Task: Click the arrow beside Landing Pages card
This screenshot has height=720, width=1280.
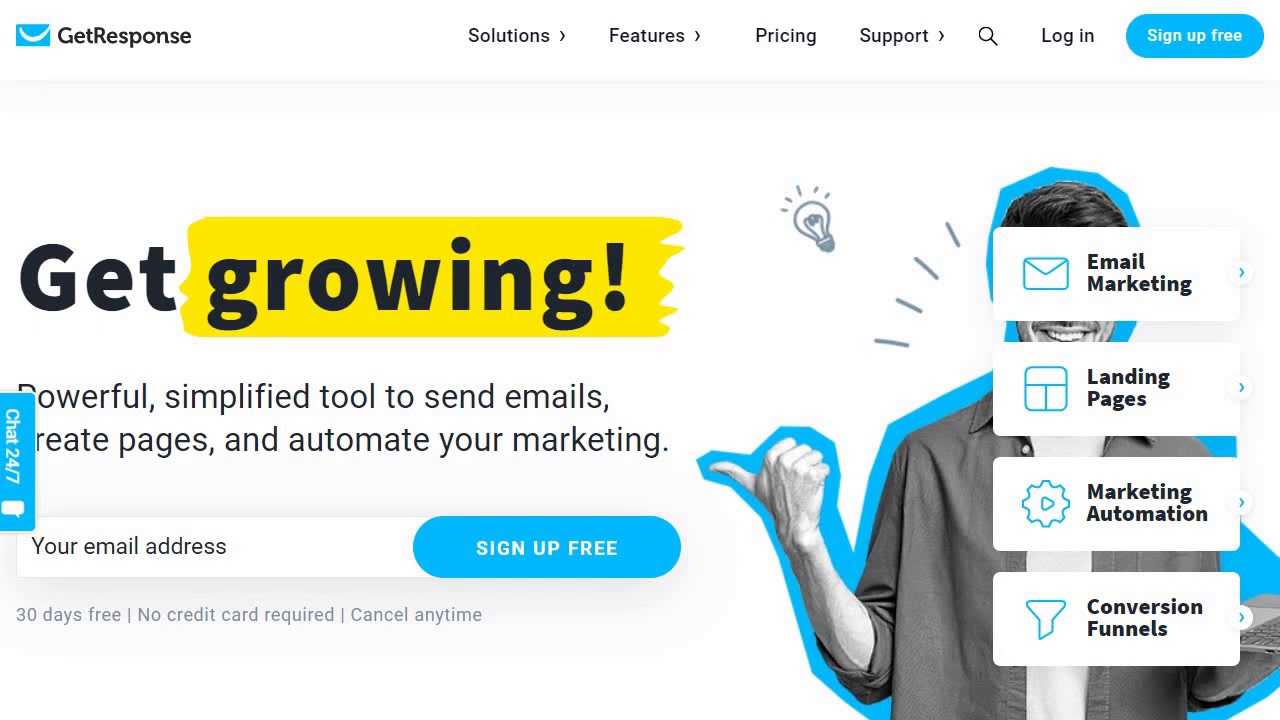Action: [x=1241, y=387]
